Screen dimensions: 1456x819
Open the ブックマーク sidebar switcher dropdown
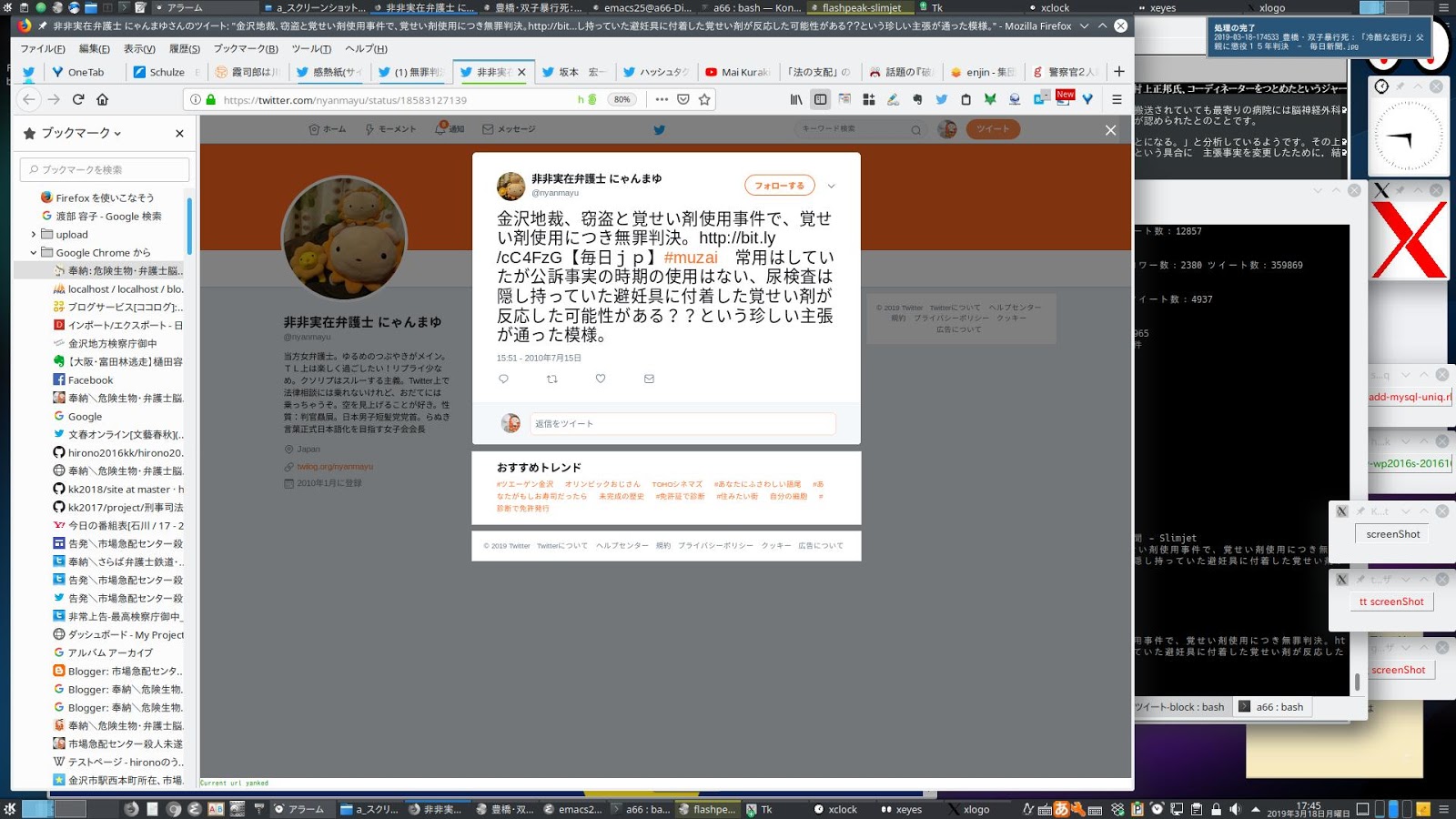click(x=80, y=133)
